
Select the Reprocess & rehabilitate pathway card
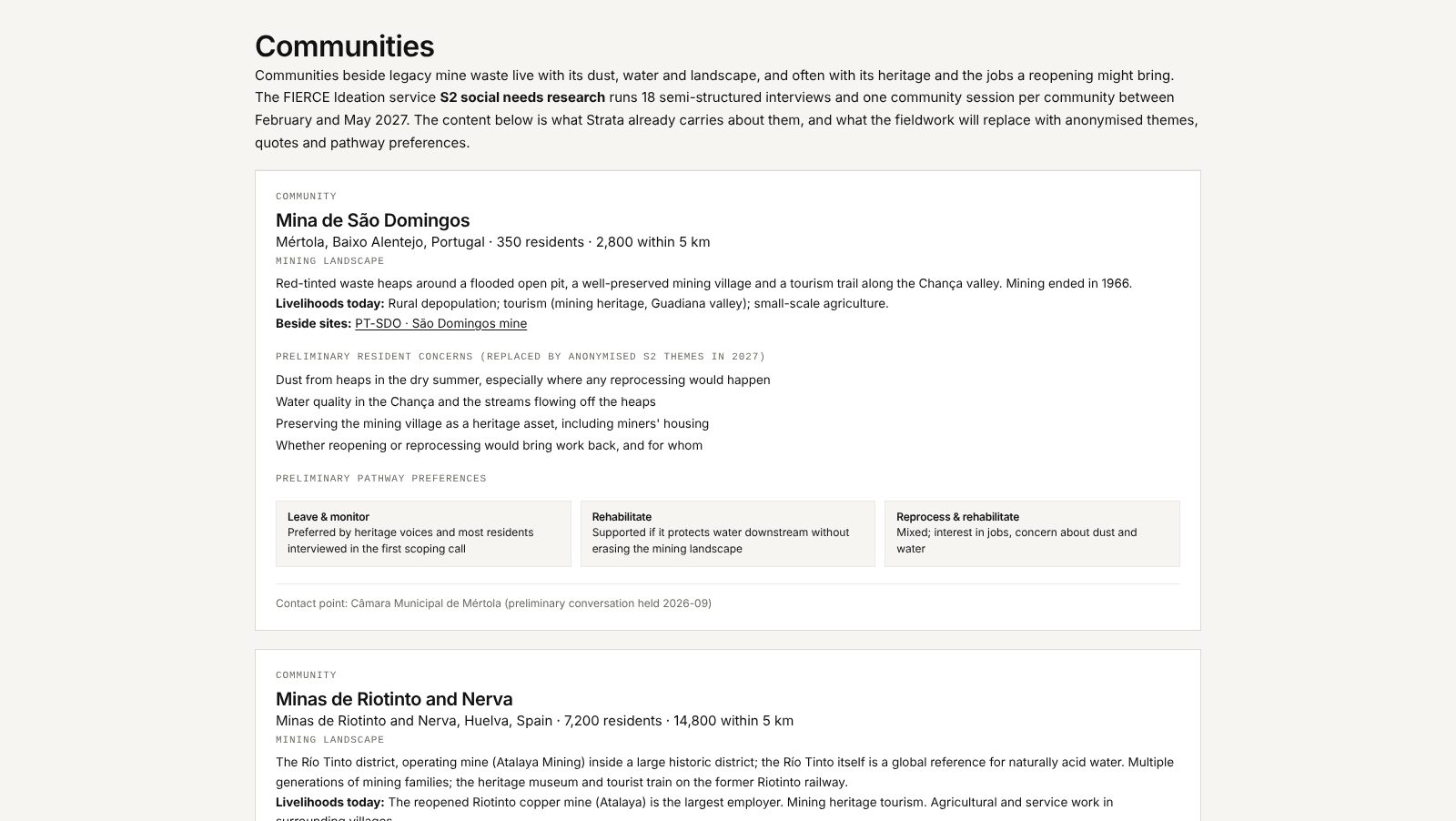[1032, 533]
